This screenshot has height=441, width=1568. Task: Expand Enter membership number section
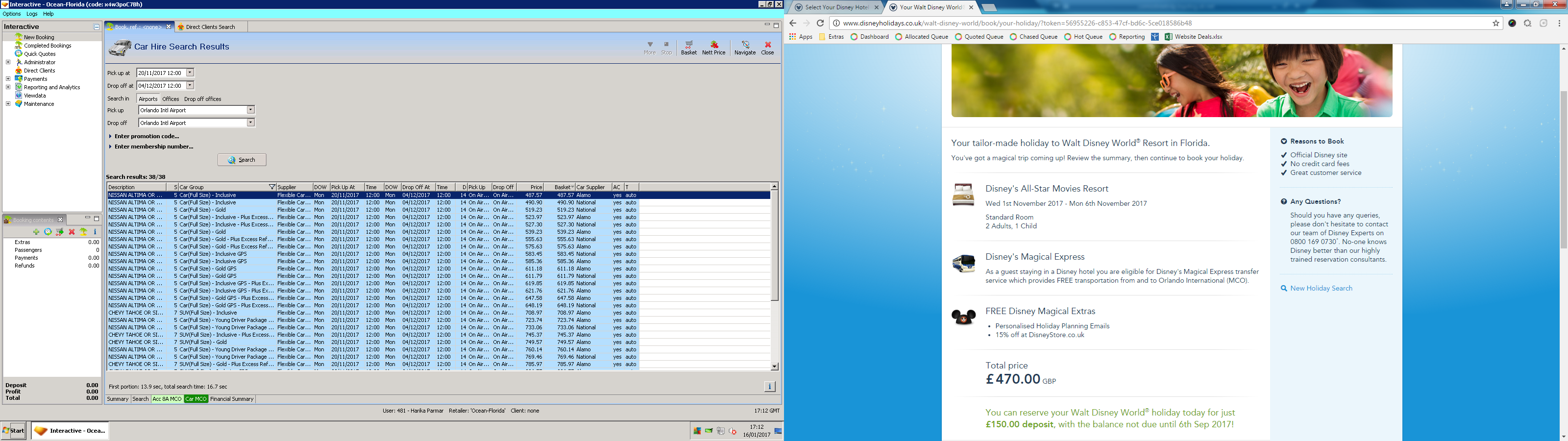click(x=151, y=147)
